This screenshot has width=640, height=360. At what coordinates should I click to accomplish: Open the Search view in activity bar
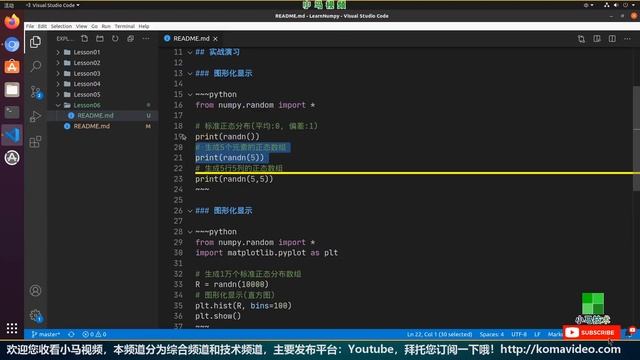(36, 66)
